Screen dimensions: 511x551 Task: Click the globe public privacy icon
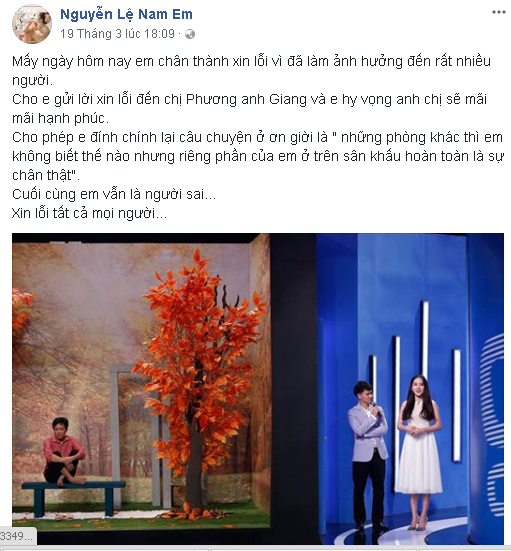(190, 34)
